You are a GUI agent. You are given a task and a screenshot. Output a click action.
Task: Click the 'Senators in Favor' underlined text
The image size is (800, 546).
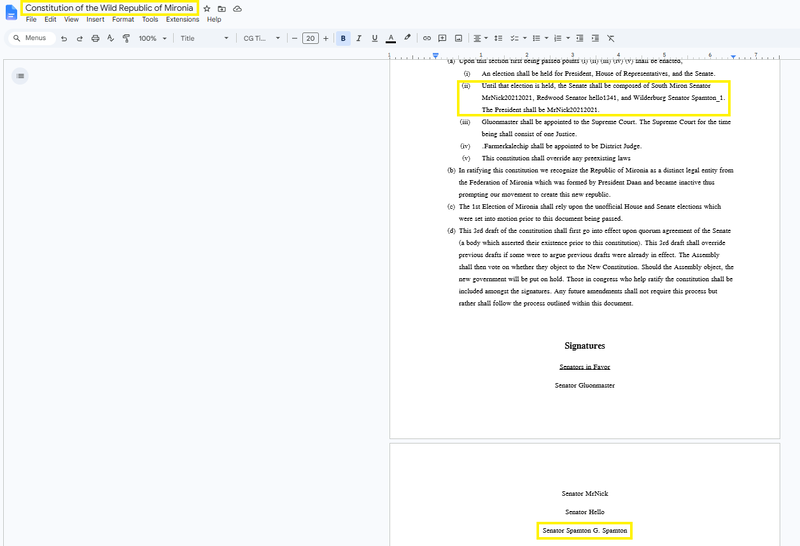point(585,367)
